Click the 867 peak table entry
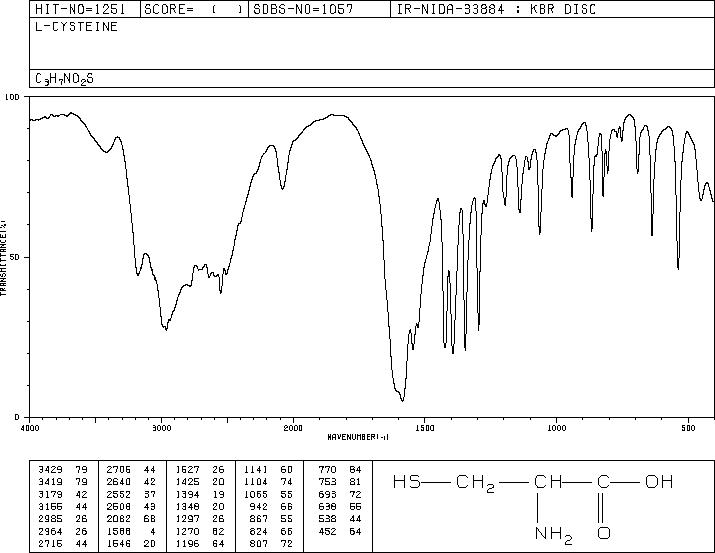Image resolution: width=715 pixels, height=553 pixels. [259, 519]
